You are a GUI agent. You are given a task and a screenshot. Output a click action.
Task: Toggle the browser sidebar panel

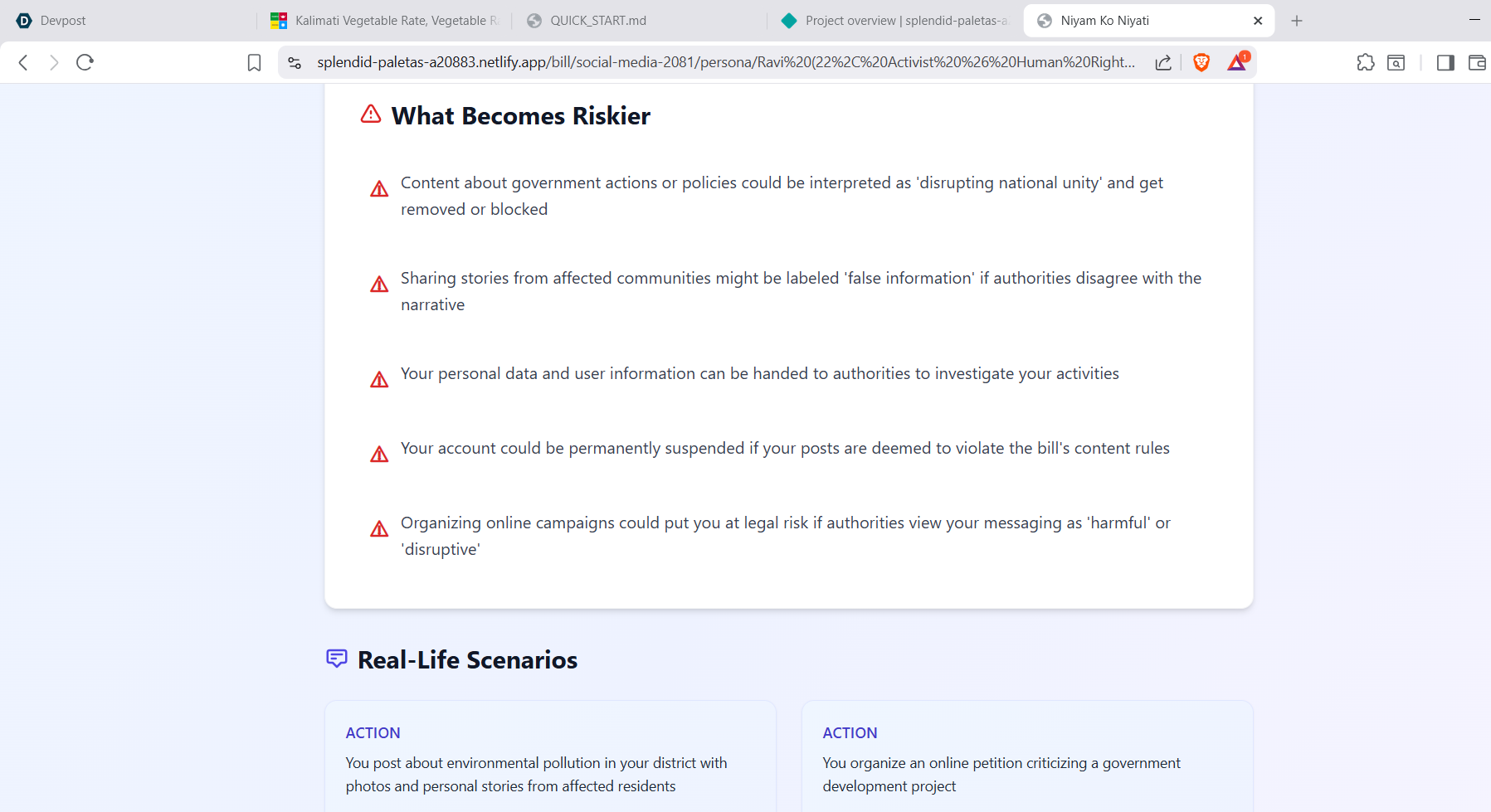click(x=1445, y=62)
